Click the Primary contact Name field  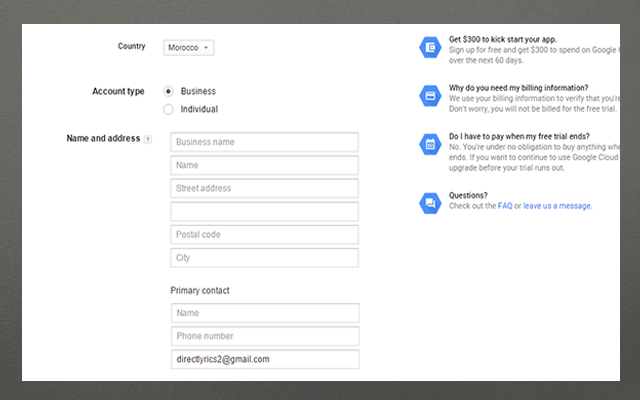tap(264, 313)
